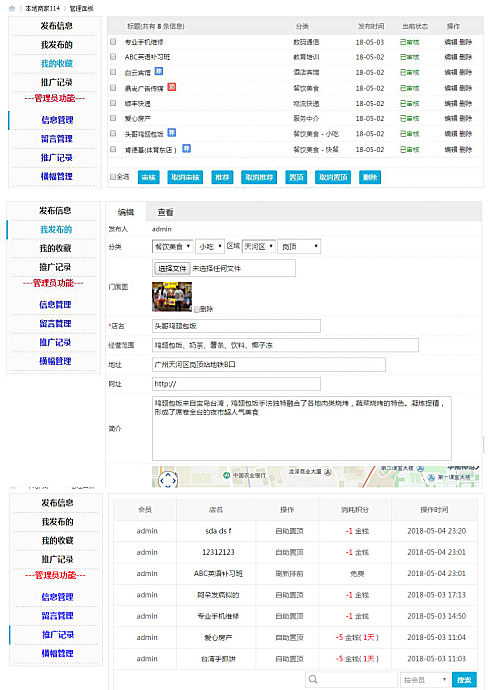
Task: Check the 删除 box beside storefront photo
Action: (x=197, y=309)
